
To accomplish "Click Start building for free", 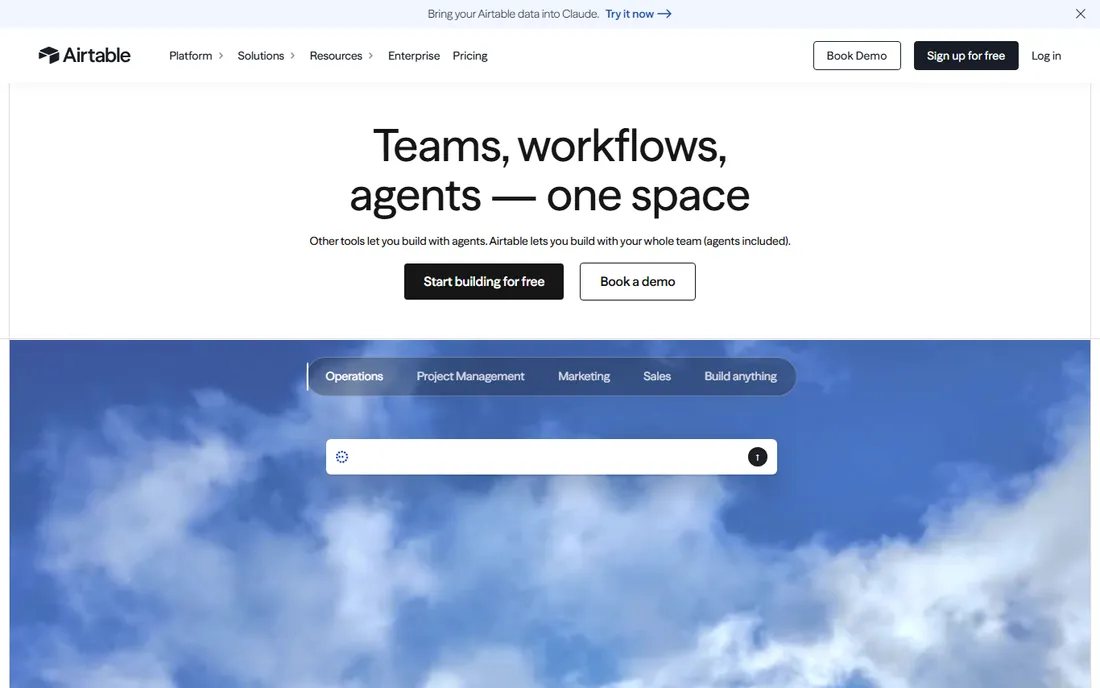I will pos(483,281).
